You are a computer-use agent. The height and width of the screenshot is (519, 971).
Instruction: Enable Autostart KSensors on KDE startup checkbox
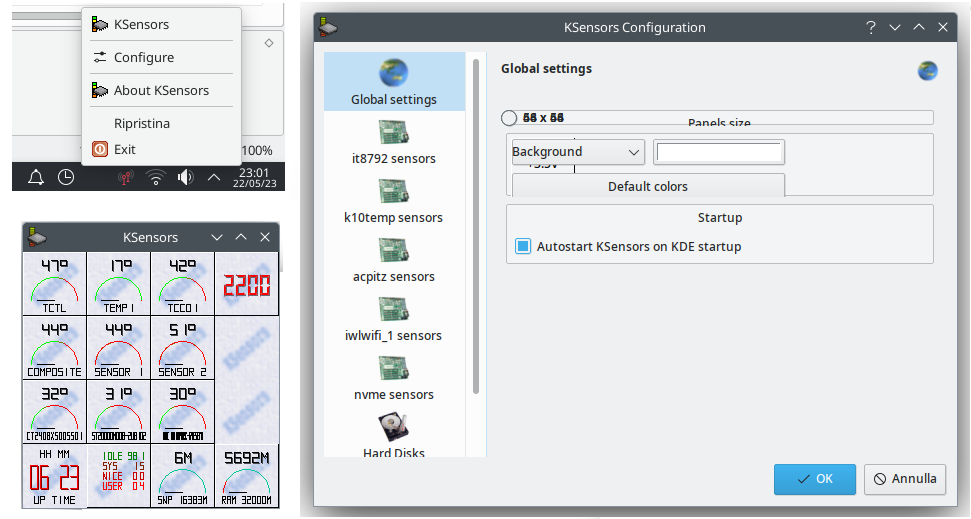[x=523, y=246]
